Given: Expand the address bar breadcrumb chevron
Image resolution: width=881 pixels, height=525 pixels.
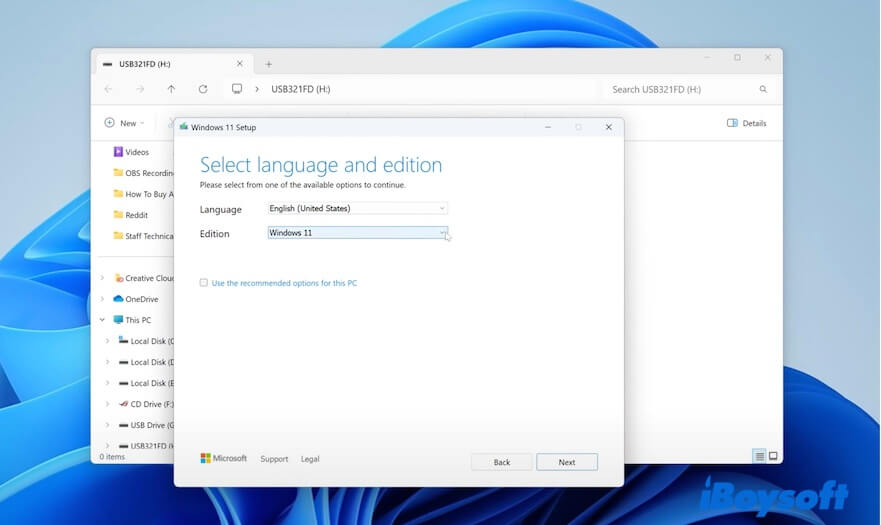Looking at the screenshot, I should tap(257, 89).
